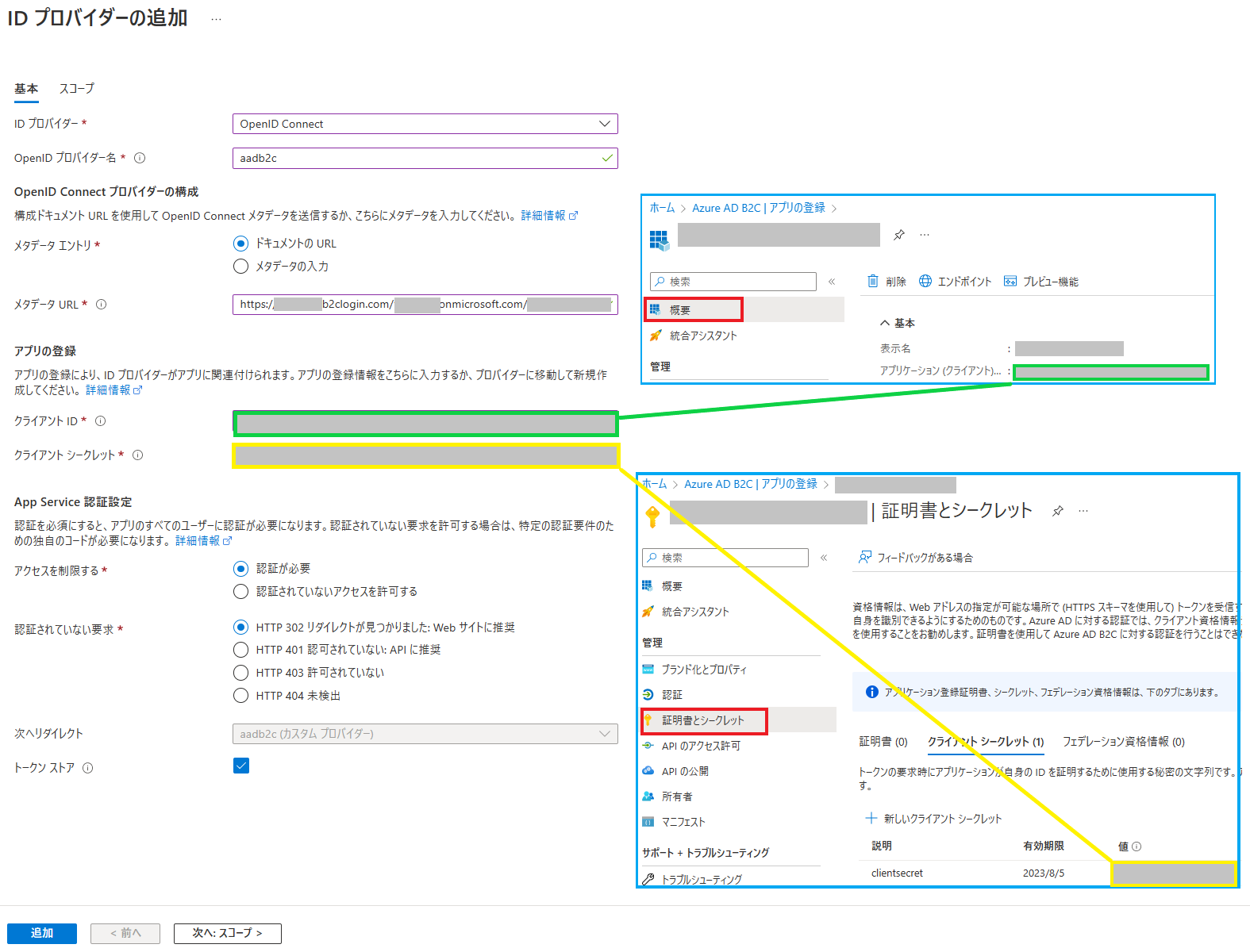Open the Endpoints globe icon
This screenshot has height=952, width=1250.
tap(925, 281)
